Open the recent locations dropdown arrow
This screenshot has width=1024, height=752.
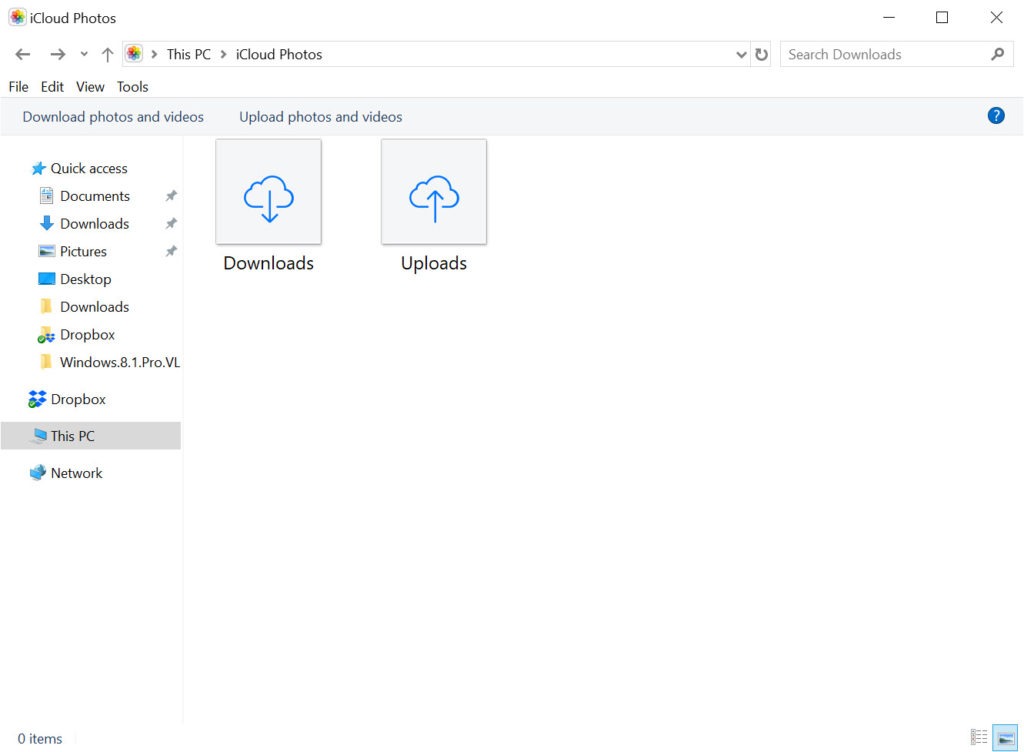point(84,55)
